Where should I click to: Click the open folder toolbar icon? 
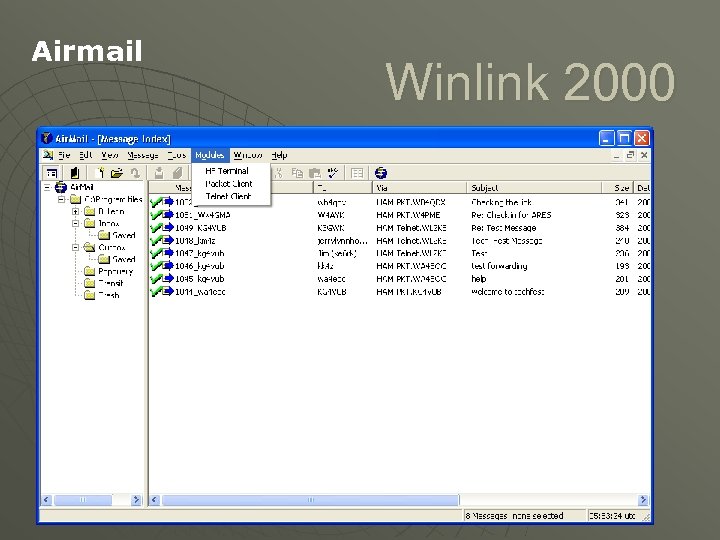(x=117, y=173)
